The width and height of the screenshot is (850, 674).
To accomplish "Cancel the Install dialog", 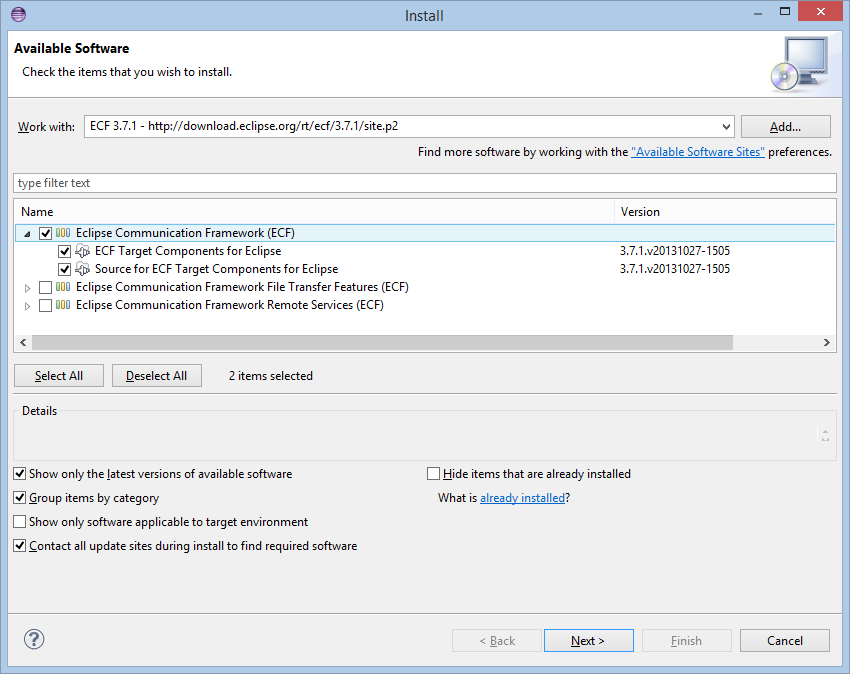I will tap(784, 640).
